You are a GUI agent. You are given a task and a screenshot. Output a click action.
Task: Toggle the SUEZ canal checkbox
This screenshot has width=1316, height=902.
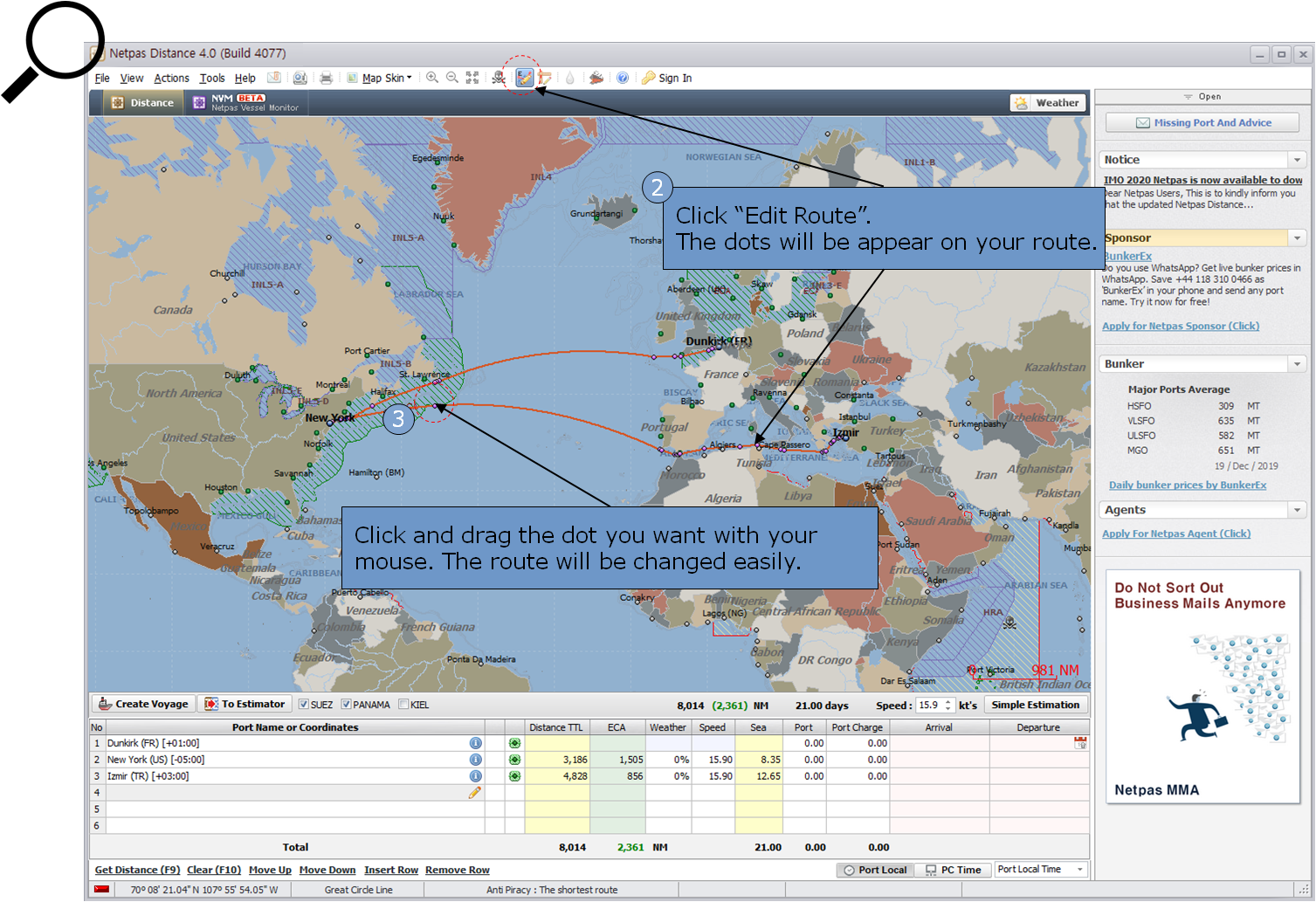point(304,705)
